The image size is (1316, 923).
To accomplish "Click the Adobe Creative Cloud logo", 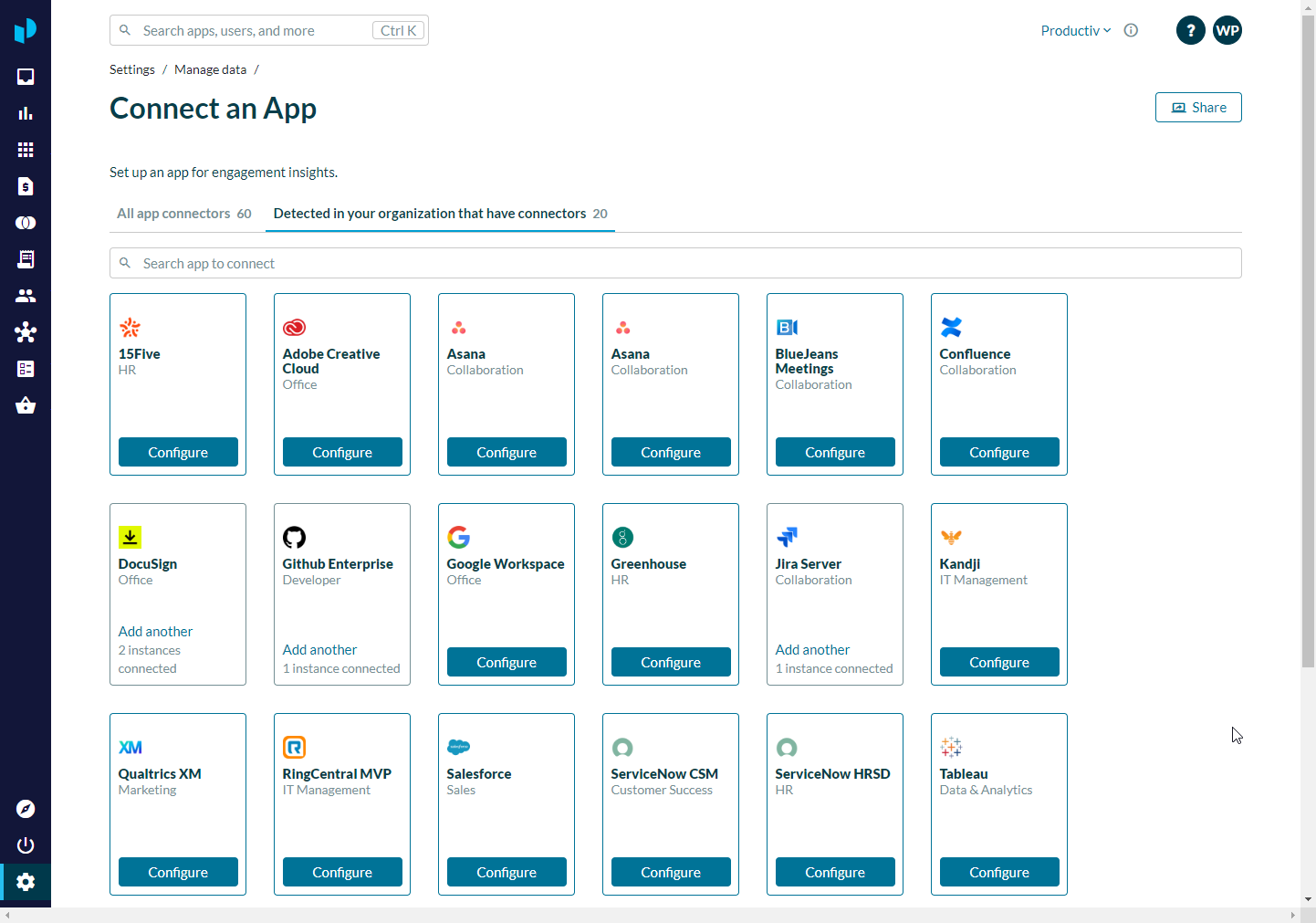I will point(294,328).
